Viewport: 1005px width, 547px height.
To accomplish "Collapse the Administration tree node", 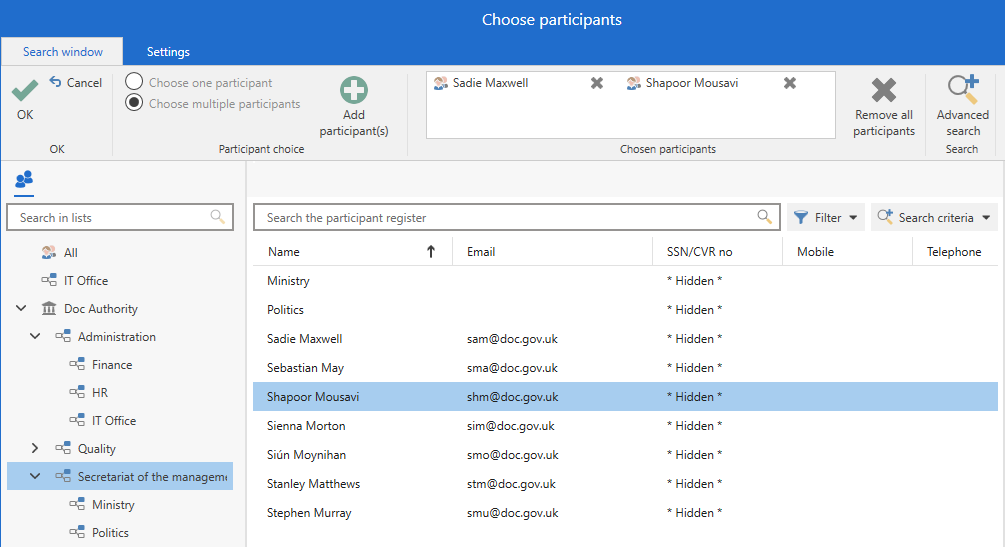I will click(35, 336).
